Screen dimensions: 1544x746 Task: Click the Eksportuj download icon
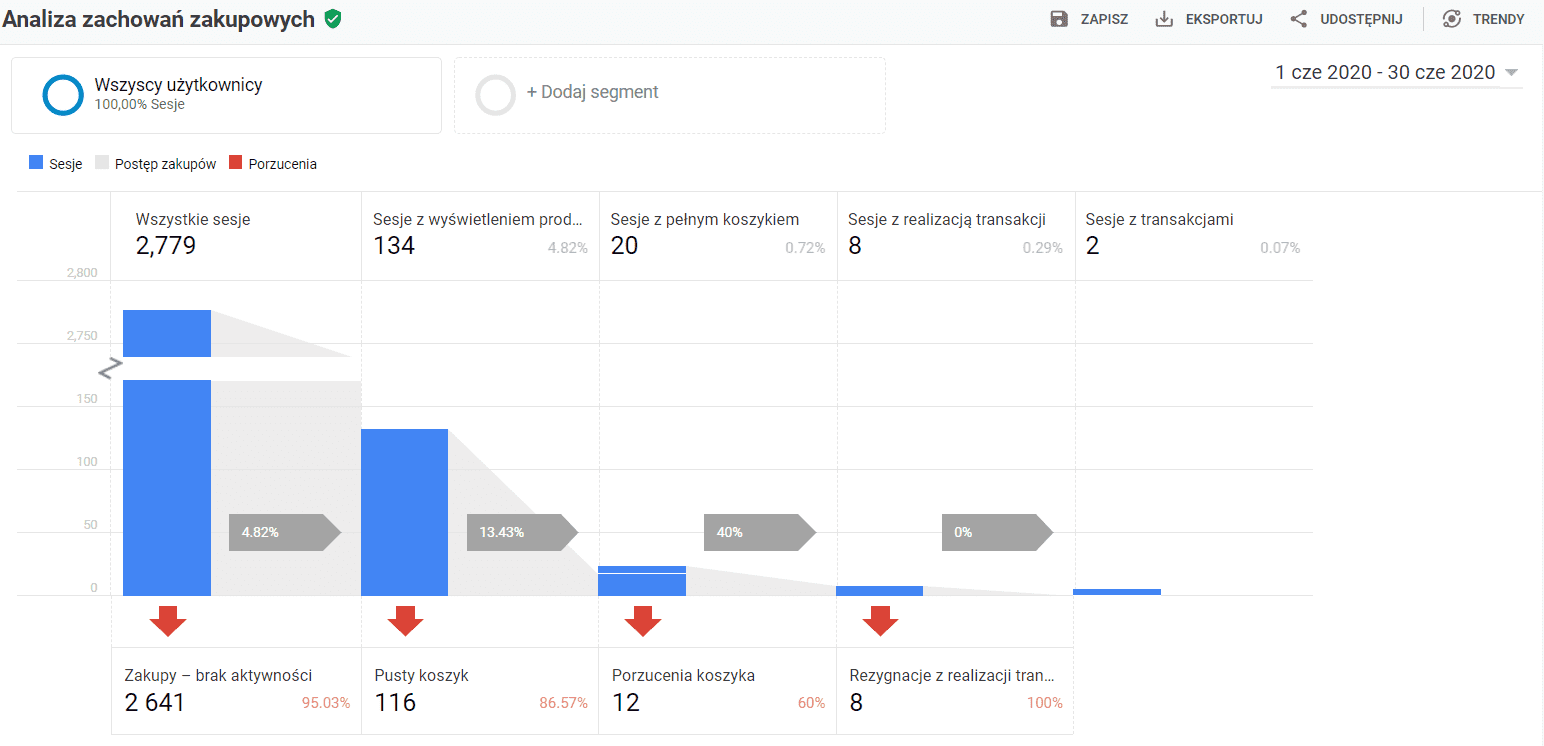click(1164, 19)
